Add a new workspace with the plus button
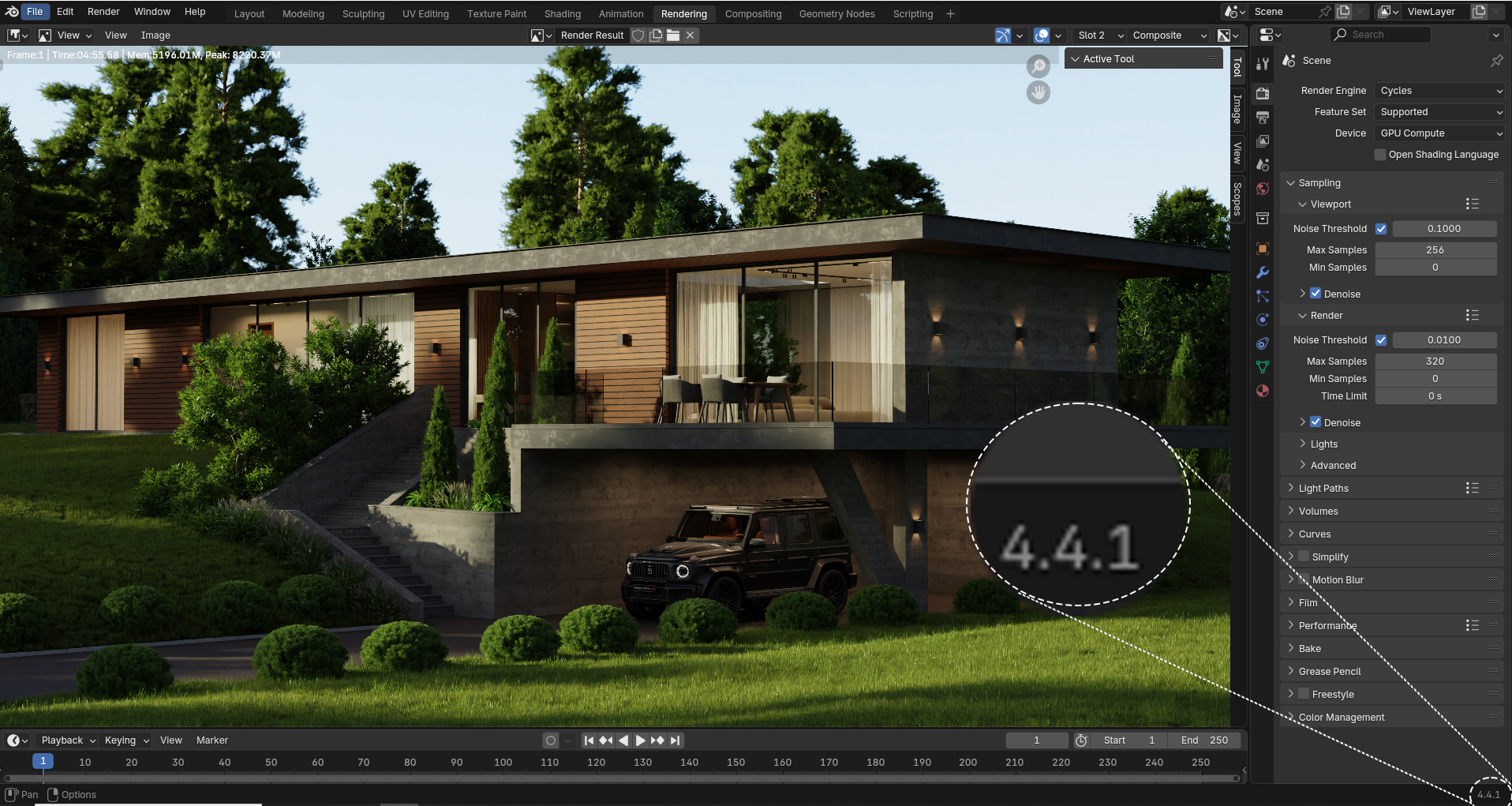 coord(950,14)
